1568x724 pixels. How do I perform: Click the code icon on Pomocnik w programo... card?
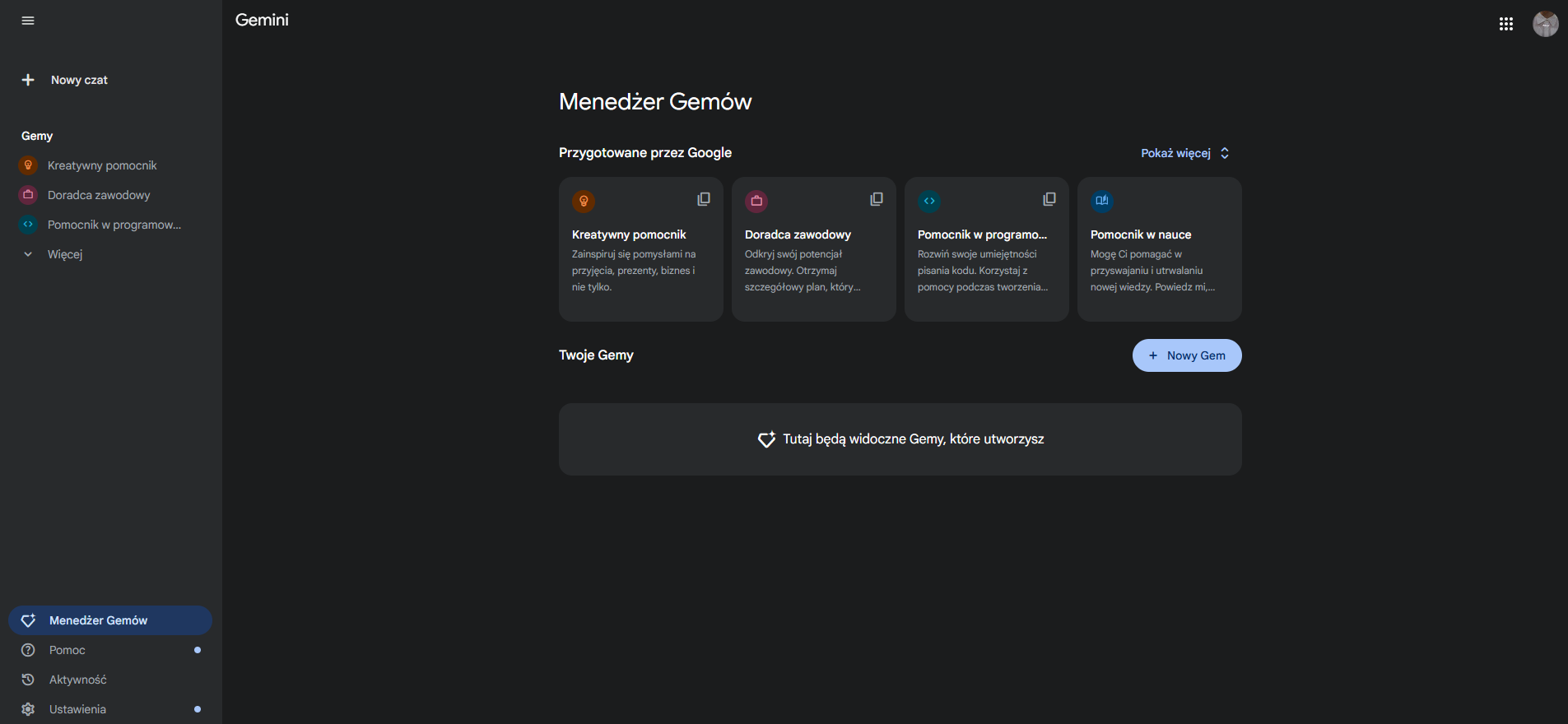929,201
